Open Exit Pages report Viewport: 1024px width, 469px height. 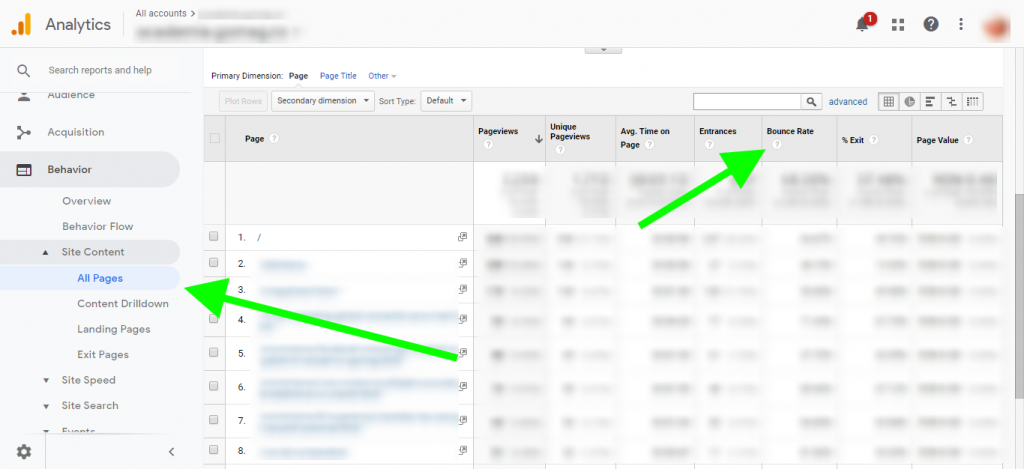tap(103, 355)
